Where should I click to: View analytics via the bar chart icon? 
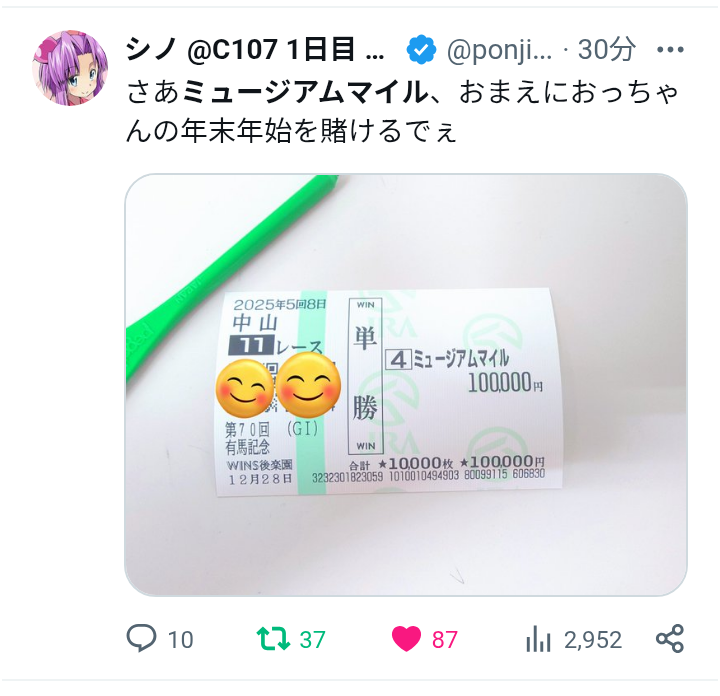(538, 639)
